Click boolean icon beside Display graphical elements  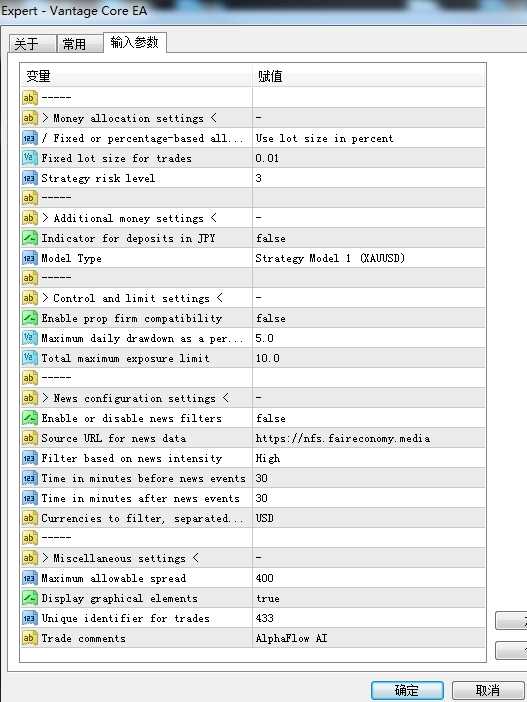coord(30,598)
